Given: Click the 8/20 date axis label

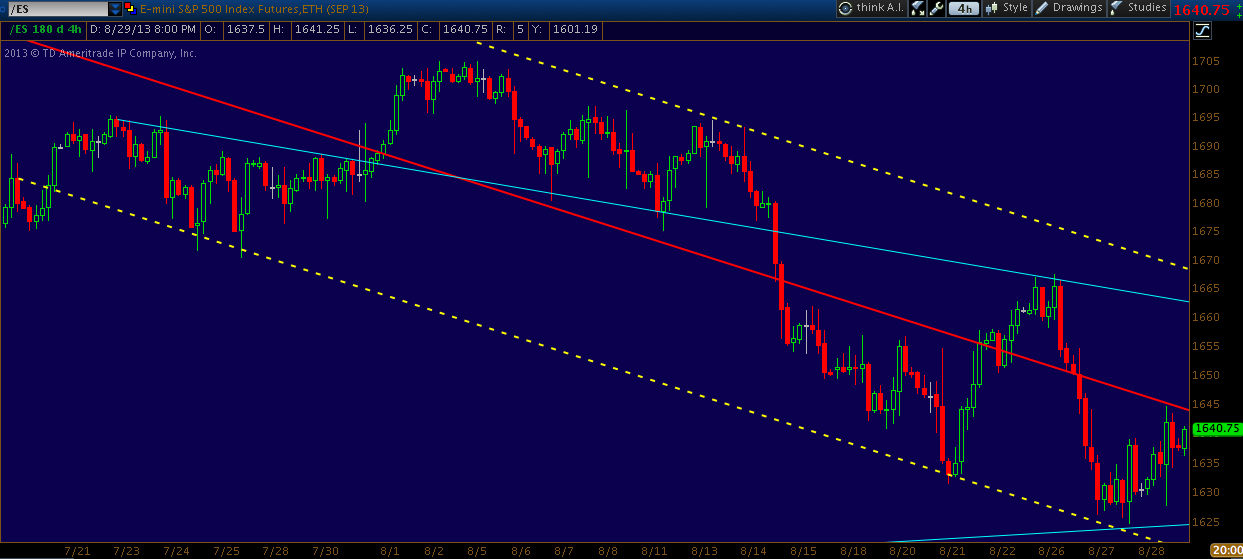Looking at the screenshot, I should point(902,551).
